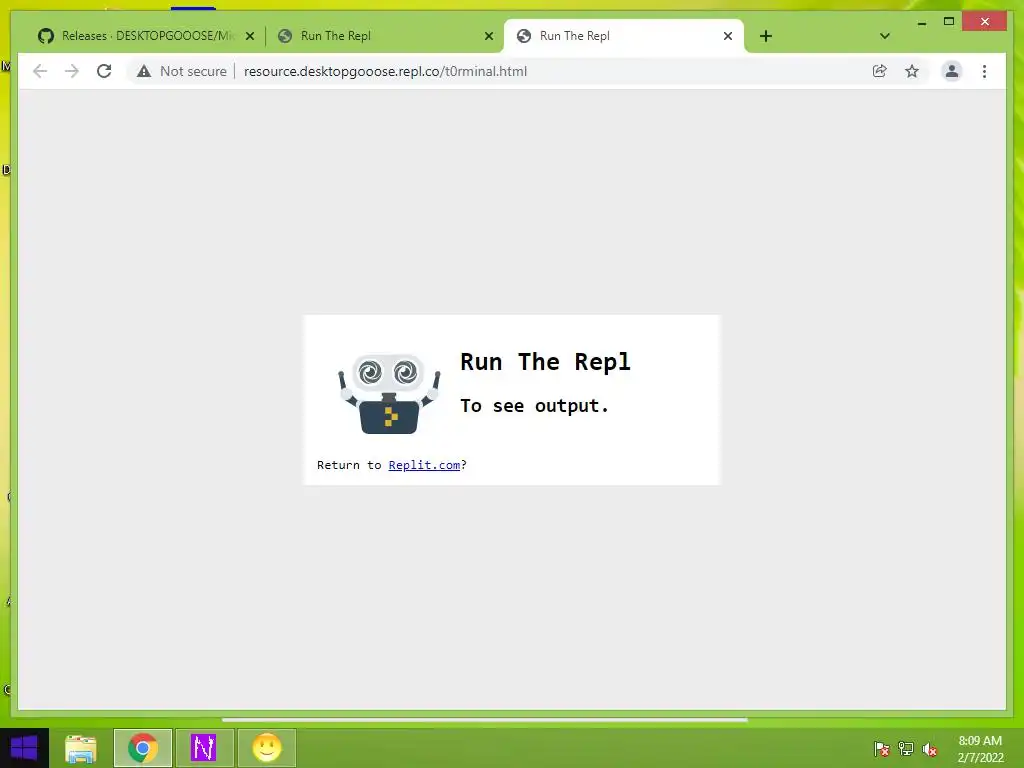Viewport: 1024px width, 768px height.
Task: Open the Chrome three-dot menu
Action: pos(984,71)
